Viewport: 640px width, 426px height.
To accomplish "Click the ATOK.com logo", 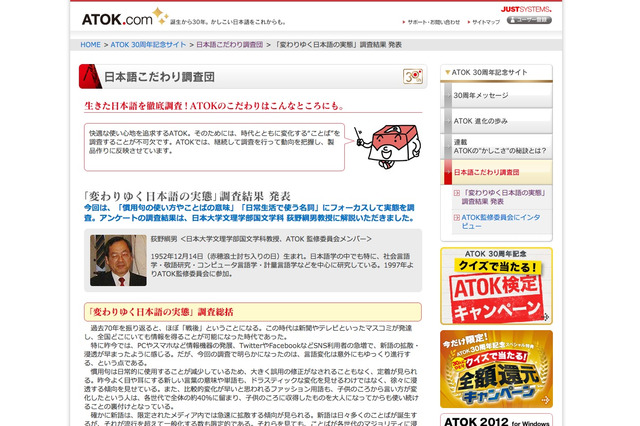I will 125,17.
